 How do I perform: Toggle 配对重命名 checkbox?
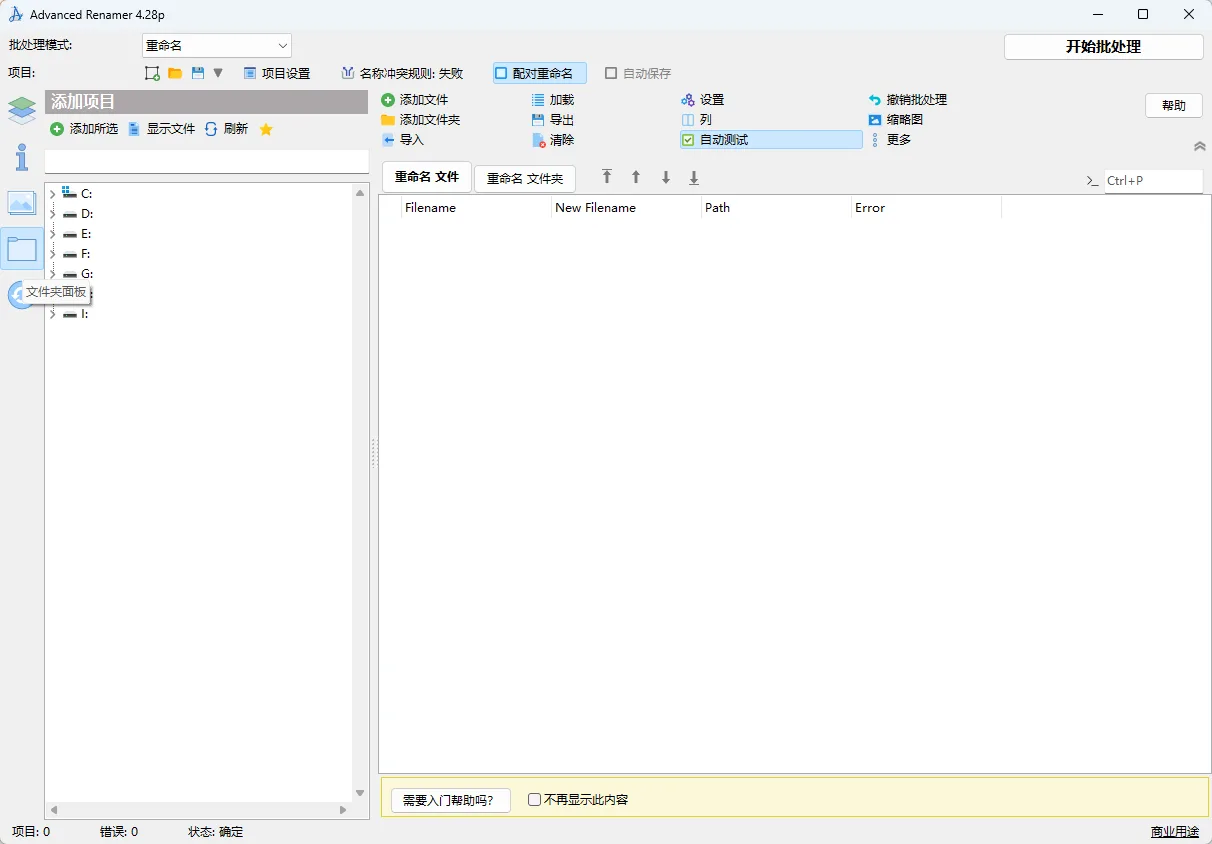click(540, 73)
